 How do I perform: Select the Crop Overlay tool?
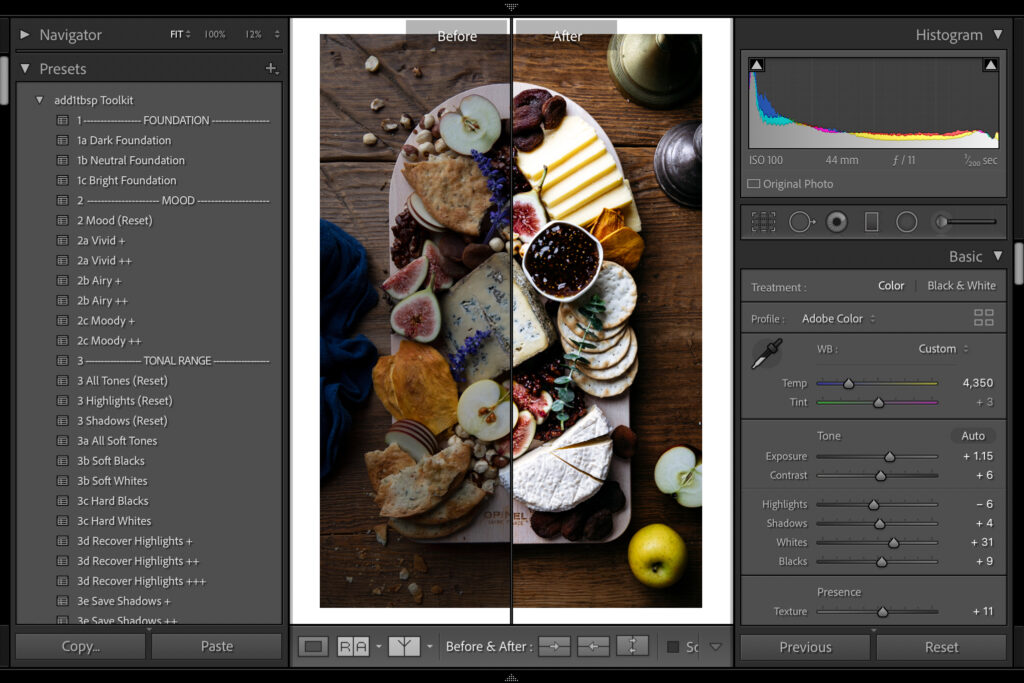point(763,221)
